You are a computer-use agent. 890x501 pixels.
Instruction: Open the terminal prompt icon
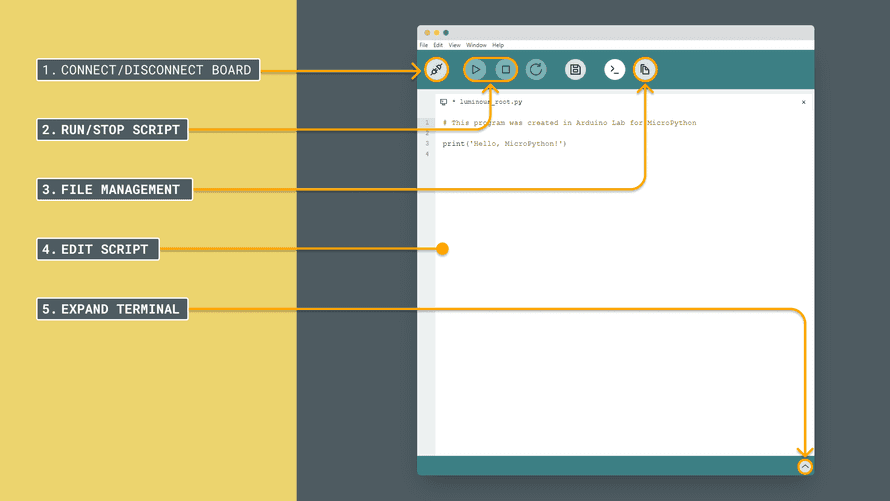coord(614,70)
